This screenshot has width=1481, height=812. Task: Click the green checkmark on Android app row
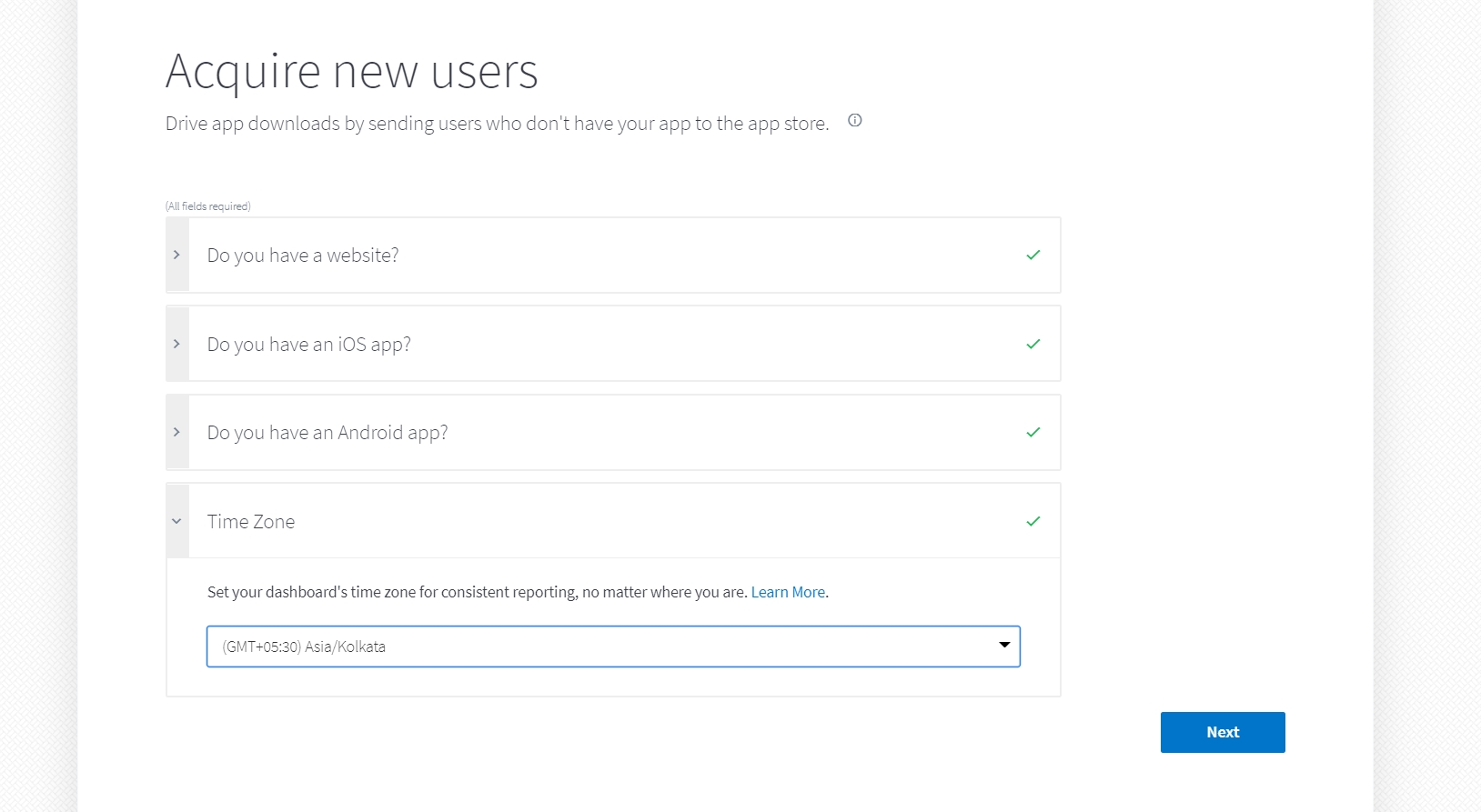tap(1033, 433)
